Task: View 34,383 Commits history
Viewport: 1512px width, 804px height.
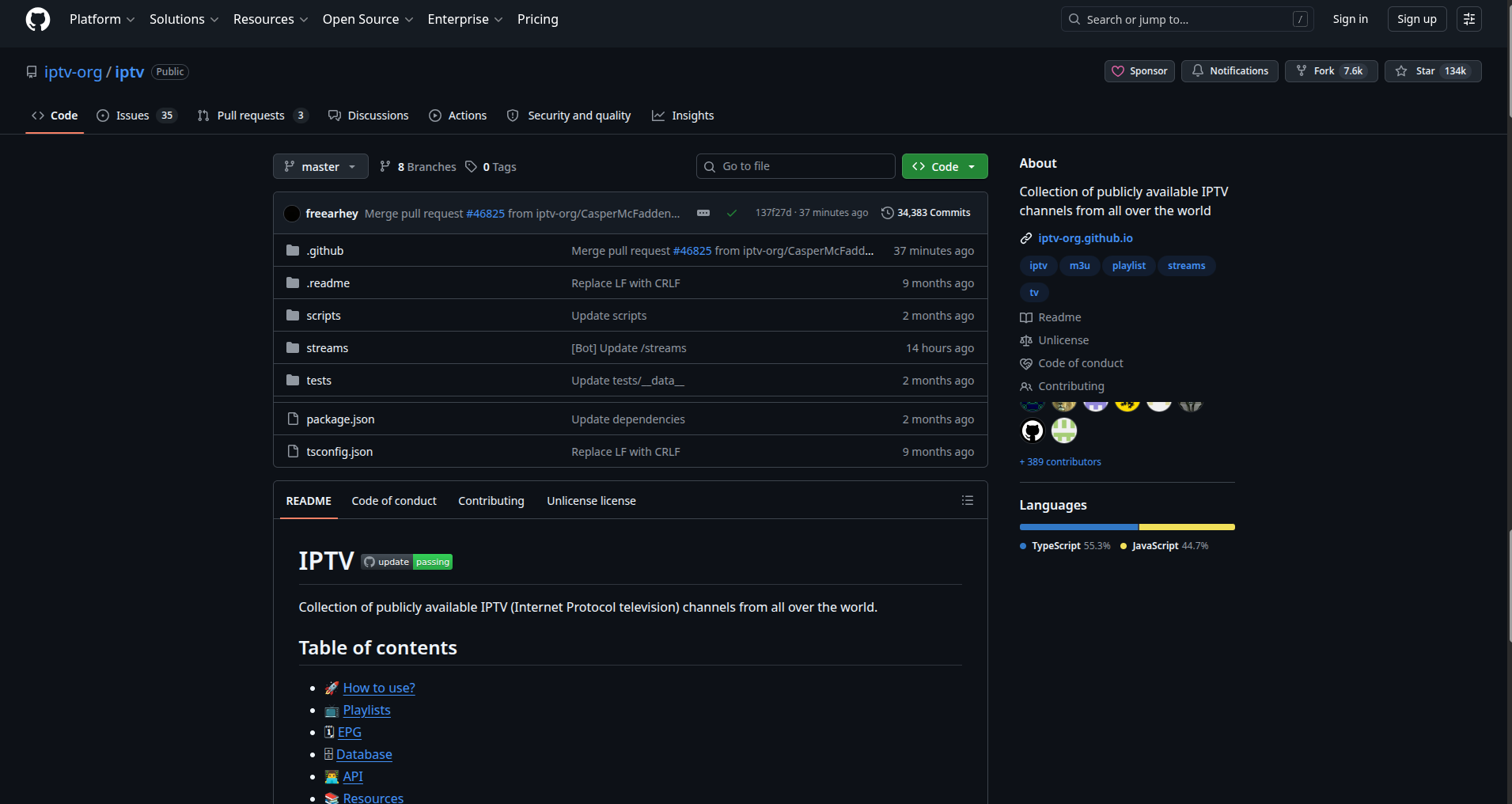Action: (926, 213)
